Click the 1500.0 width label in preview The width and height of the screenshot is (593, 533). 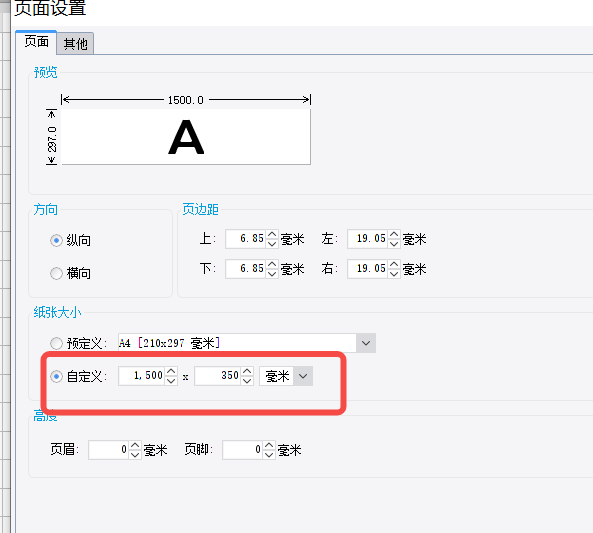pyautogui.click(x=186, y=100)
